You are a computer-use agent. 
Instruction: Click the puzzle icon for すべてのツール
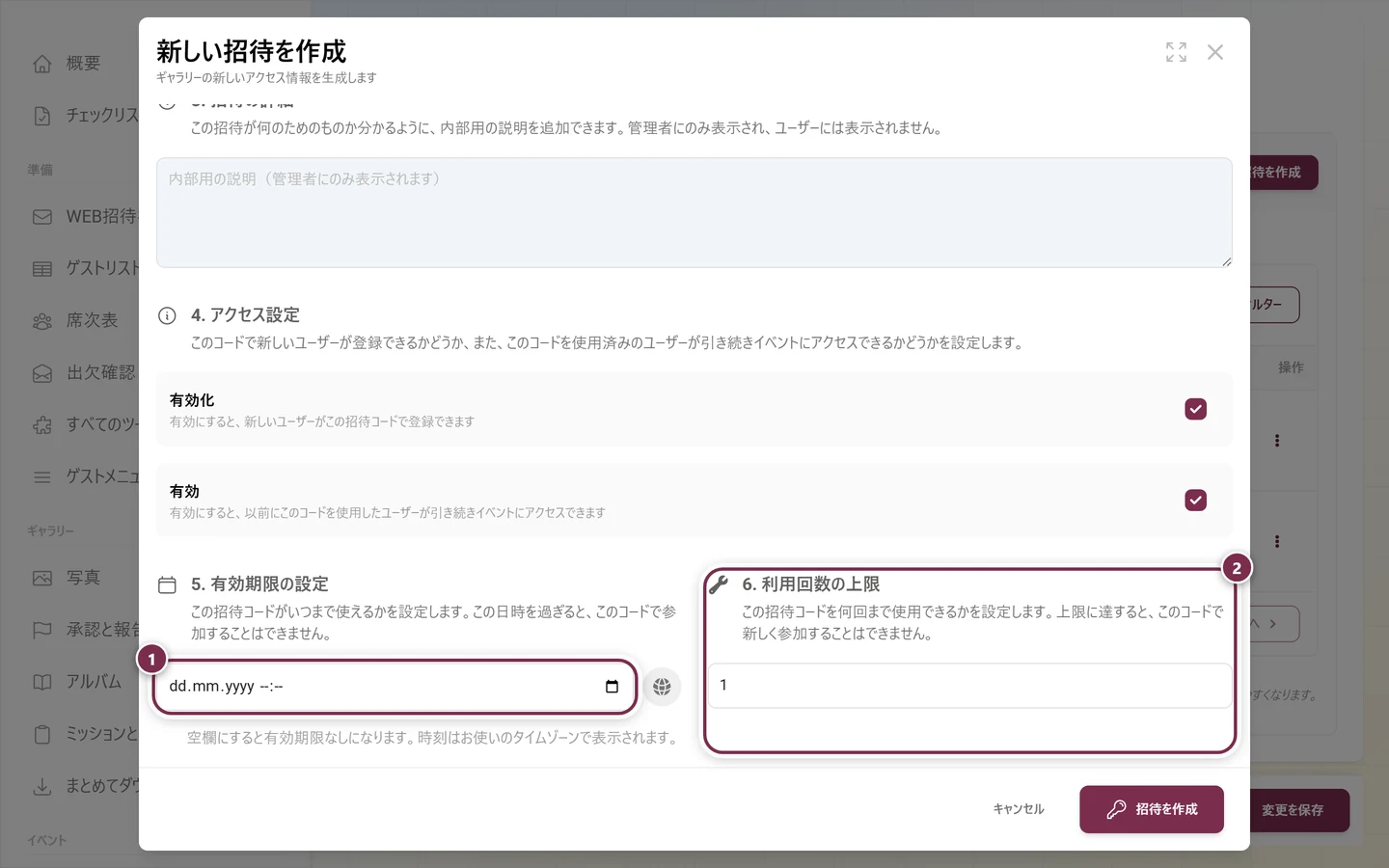42,424
